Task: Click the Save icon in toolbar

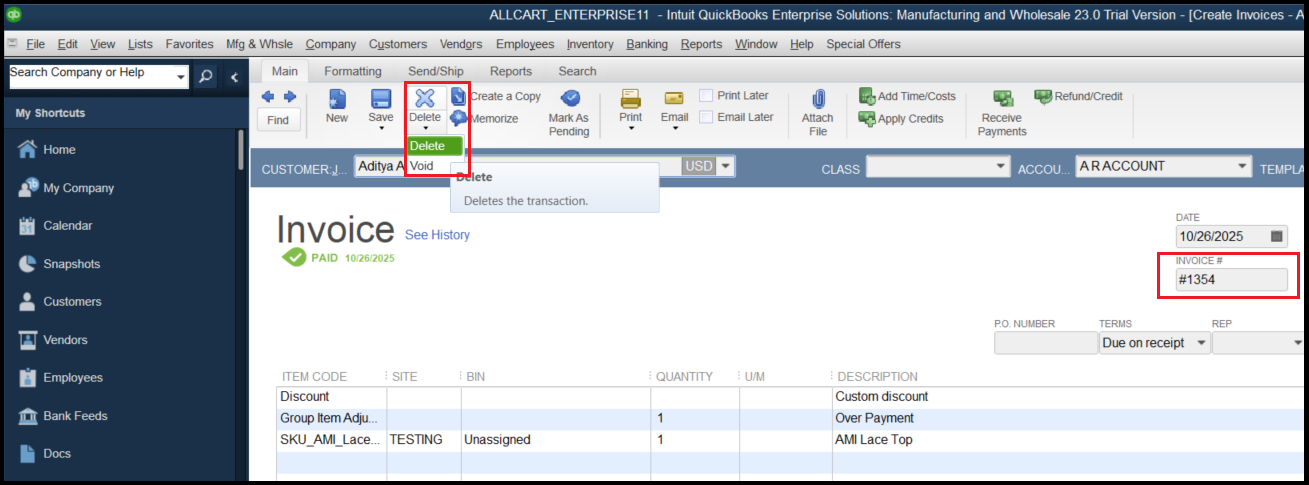Action: 381,99
